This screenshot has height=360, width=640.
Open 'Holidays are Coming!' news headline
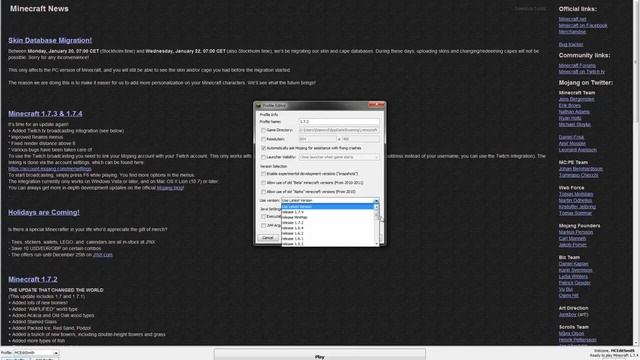44,212
